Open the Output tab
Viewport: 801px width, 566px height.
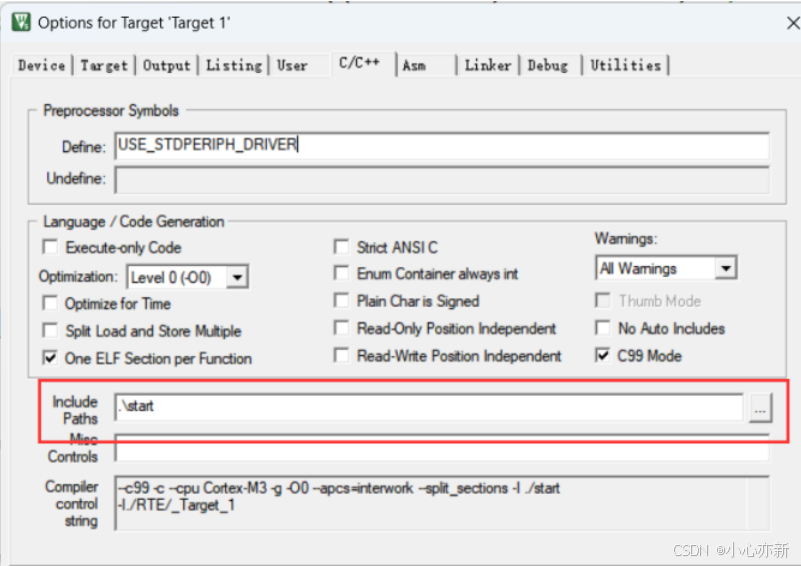tap(167, 65)
